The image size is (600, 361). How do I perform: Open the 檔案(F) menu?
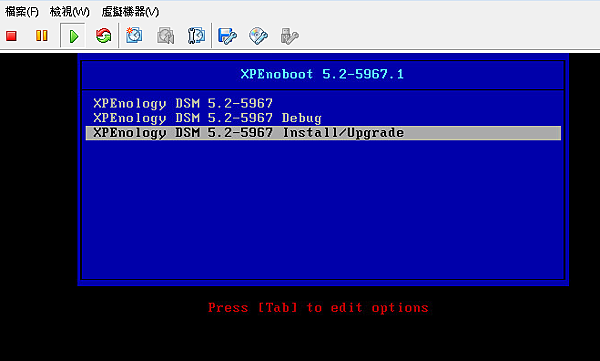click(22, 12)
